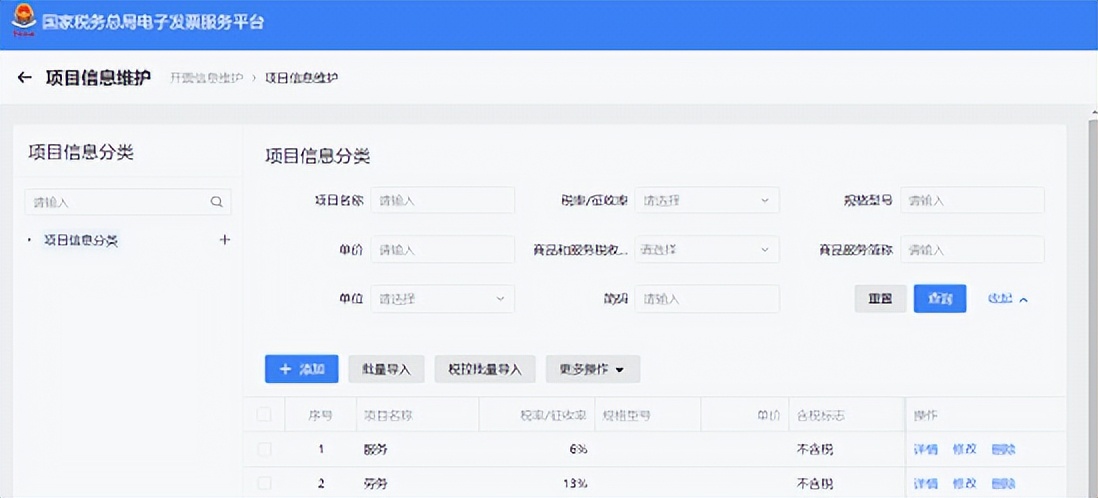Collapse filters with the 收起 link
Image resolution: width=1098 pixels, height=498 pixels.
tap(1008, 298)
